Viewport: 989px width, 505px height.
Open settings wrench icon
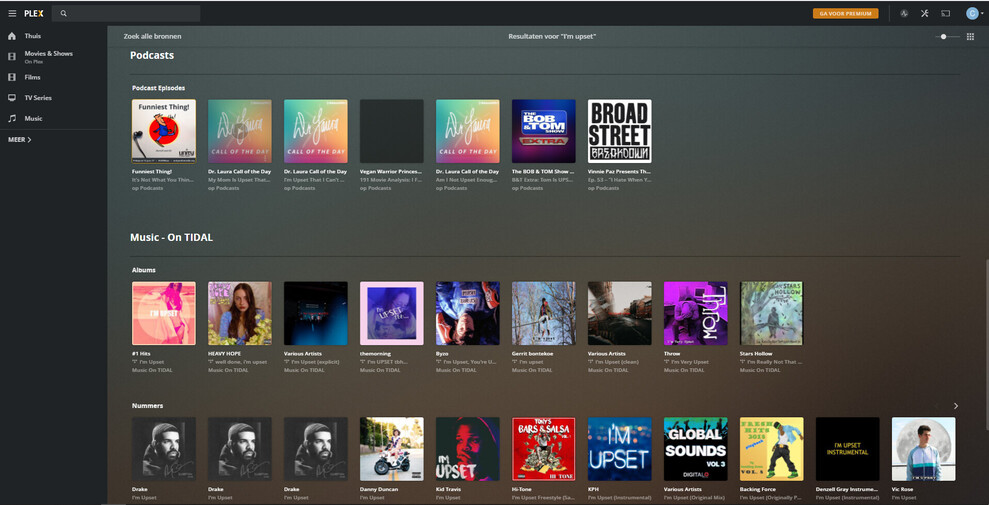tap(925, 13)
